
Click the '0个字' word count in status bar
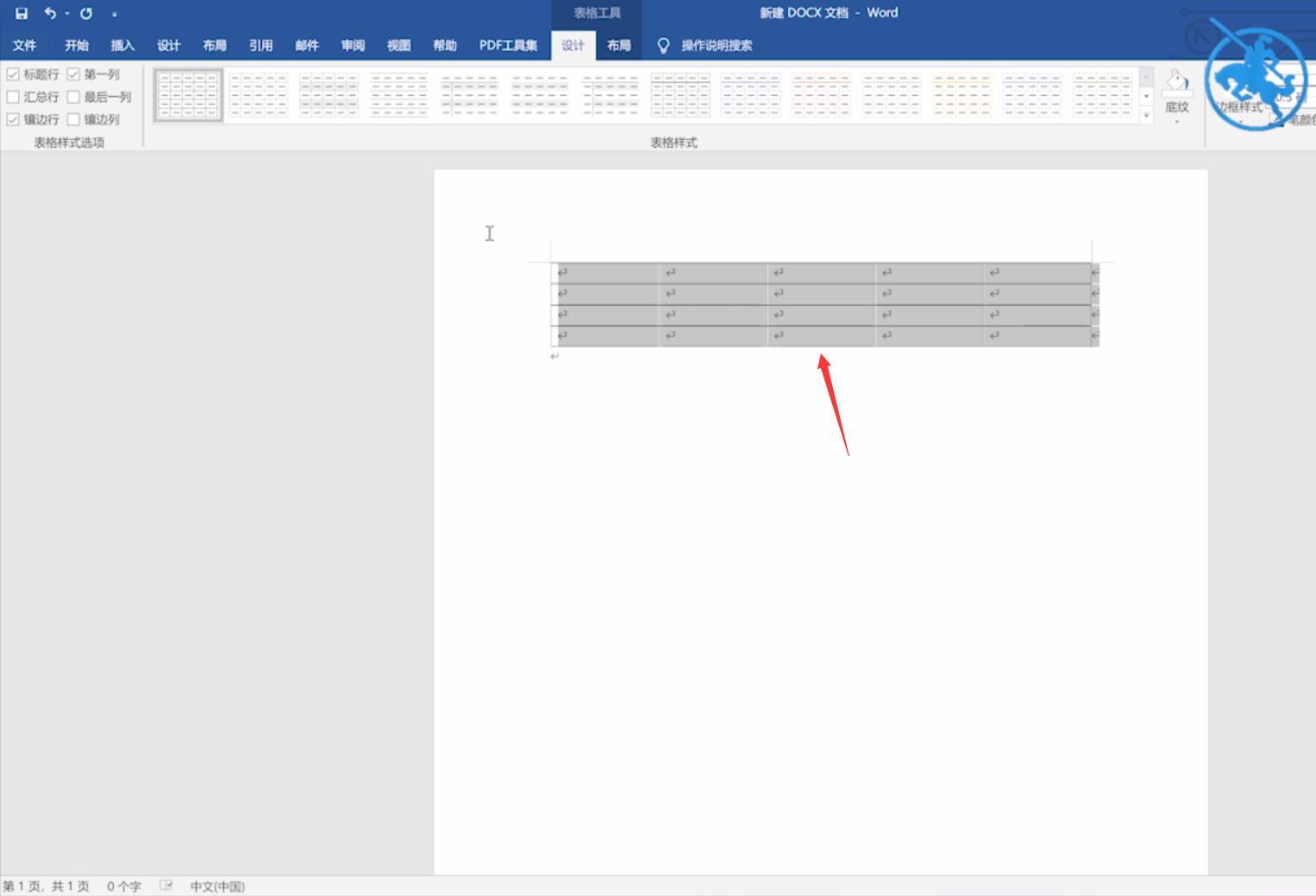point(124,886)
